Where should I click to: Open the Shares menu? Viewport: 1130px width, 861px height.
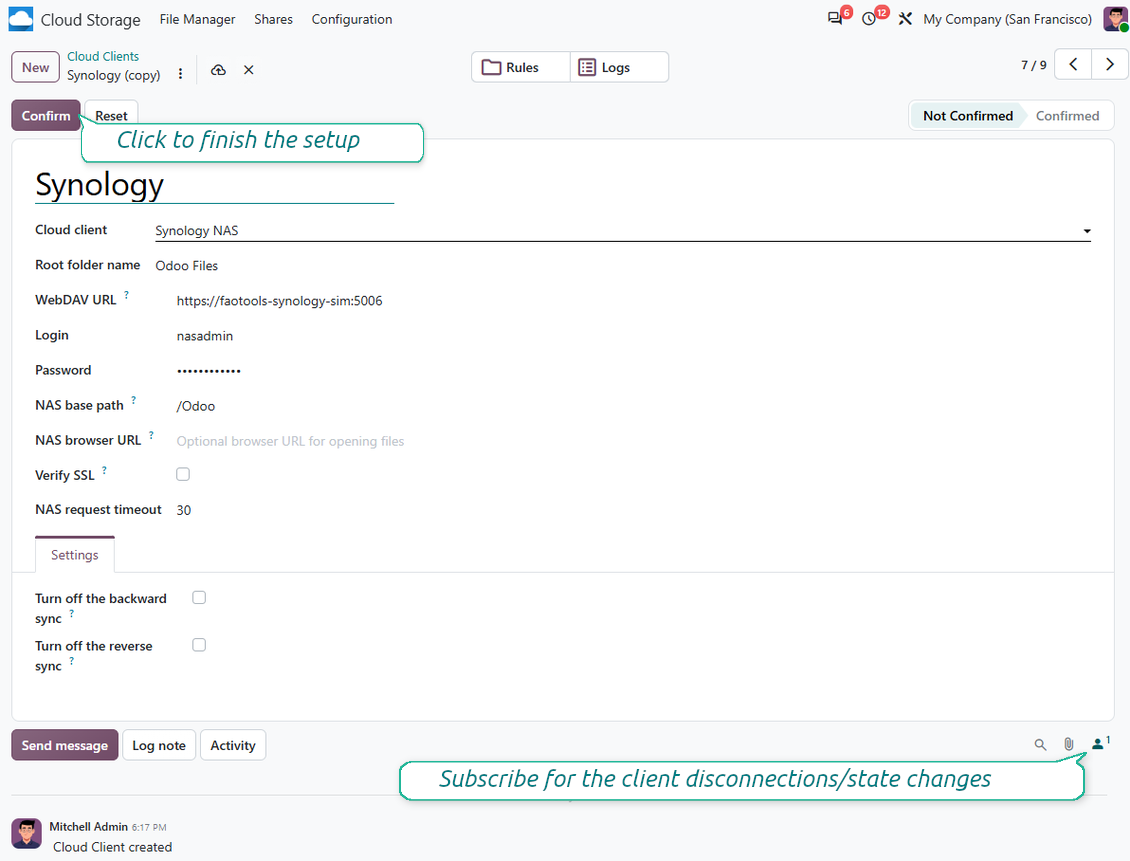[273, 19]
